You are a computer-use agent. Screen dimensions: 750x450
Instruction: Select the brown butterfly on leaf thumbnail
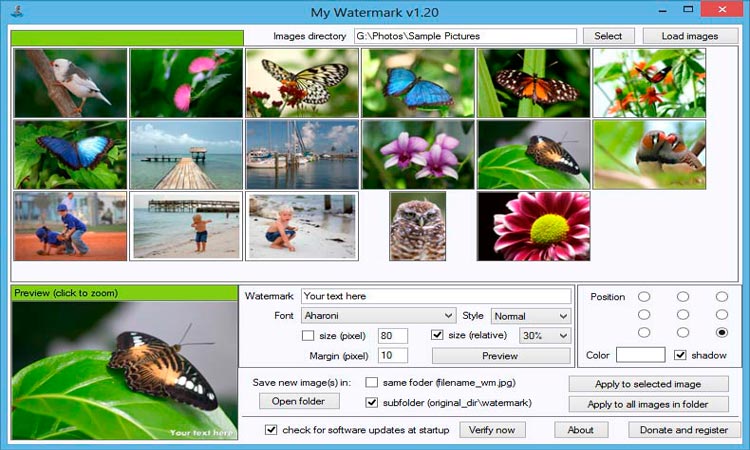[533, 154]
